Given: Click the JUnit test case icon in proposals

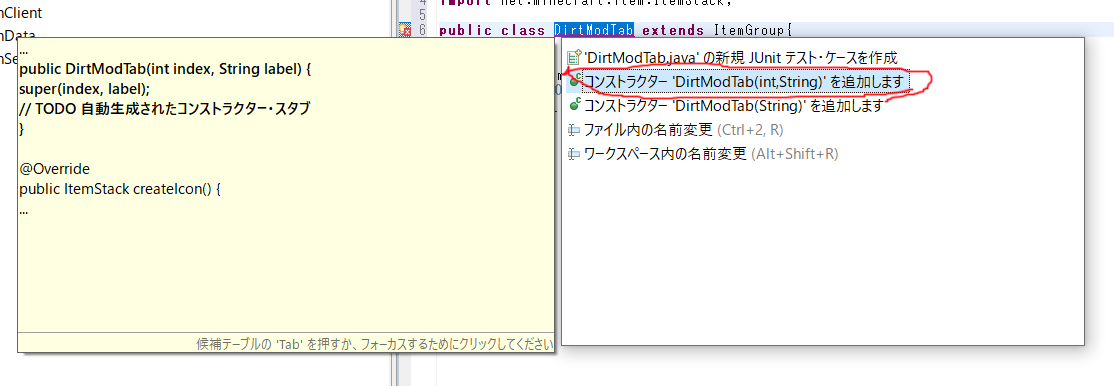Looking at the screenshot, I should [574, 58].
